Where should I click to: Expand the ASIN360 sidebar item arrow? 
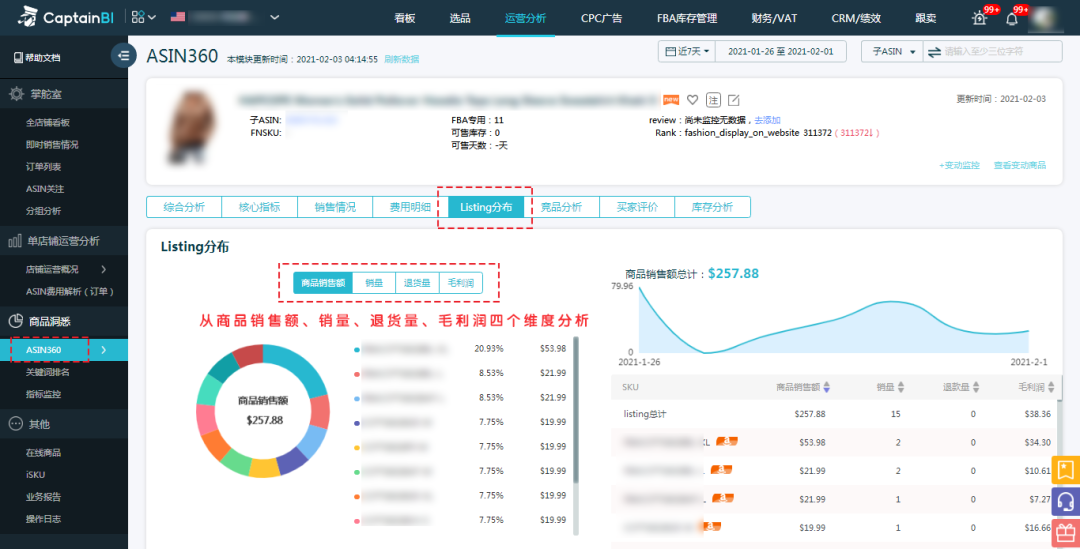(x=103, y=350)
